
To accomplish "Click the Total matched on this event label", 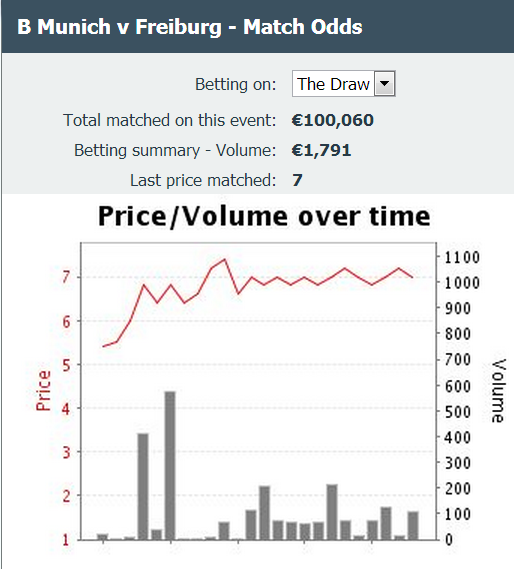I will click(170, 120).
